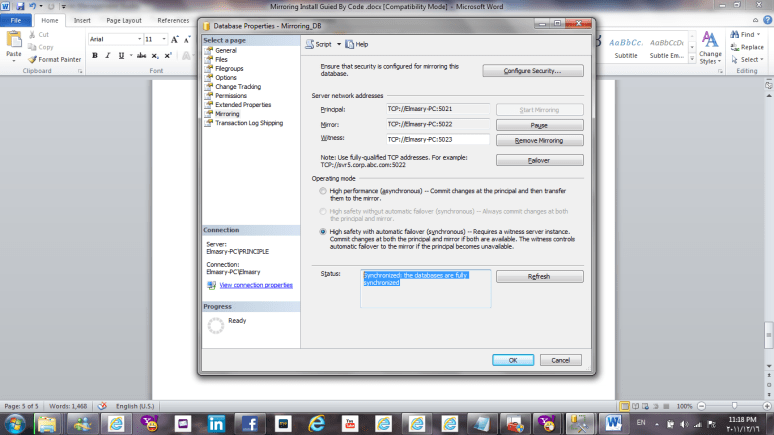Apply Bold formatting from the Font group
774x435 pixels.
[x=95, y=56]
